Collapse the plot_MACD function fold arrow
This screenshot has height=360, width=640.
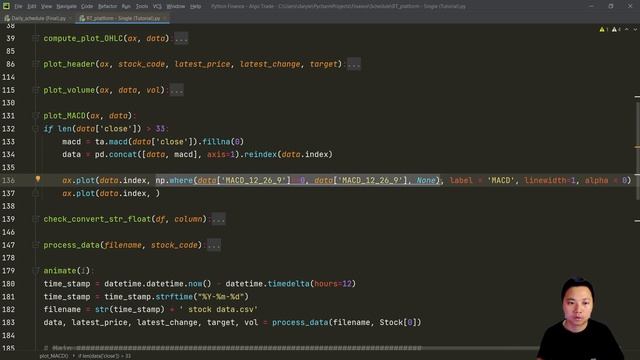tap(36, 116)
